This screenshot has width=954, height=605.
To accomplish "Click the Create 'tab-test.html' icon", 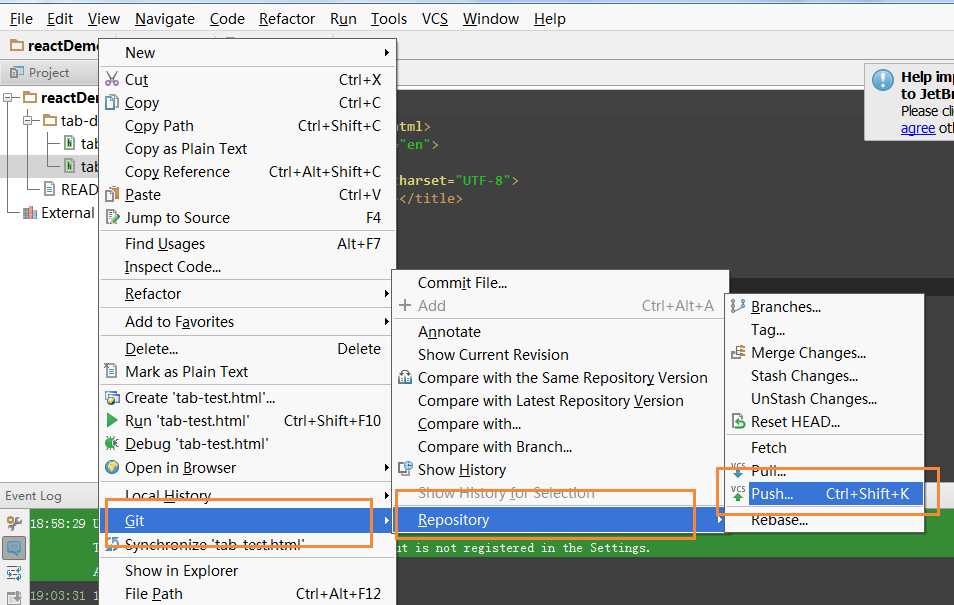I will [x=112, y=398].
